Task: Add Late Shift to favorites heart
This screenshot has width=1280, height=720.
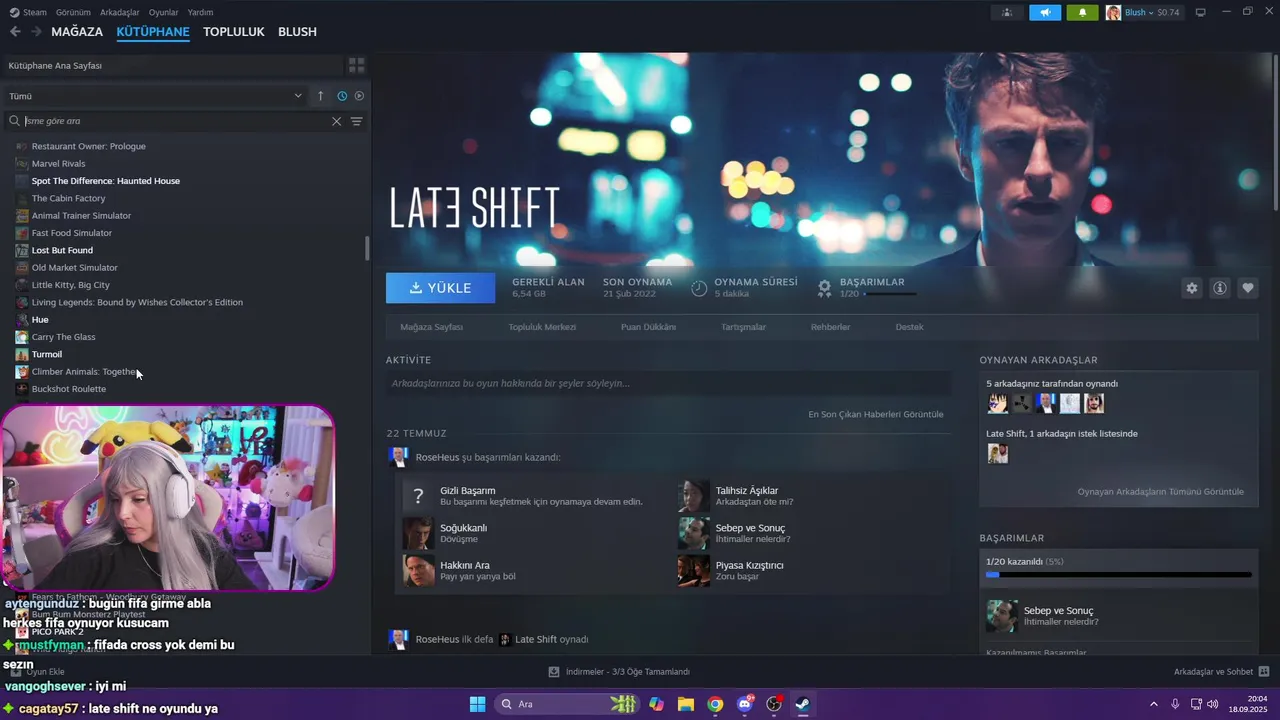Action: [x=1248, y=288]
